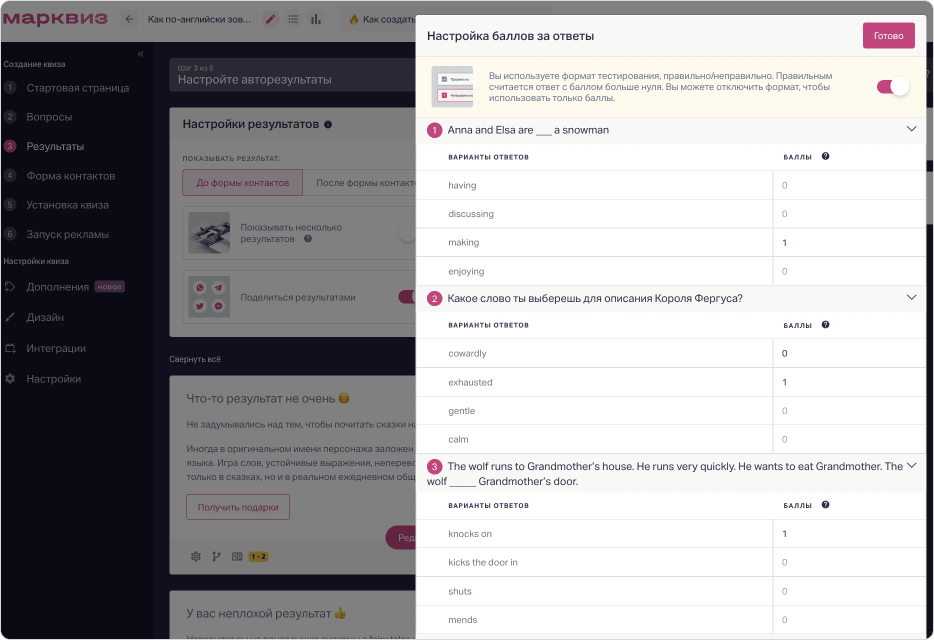This screenshot has height=640, width=934.
Task: Open Дизайн in the left sidebar
Action: tap(45, 317)
